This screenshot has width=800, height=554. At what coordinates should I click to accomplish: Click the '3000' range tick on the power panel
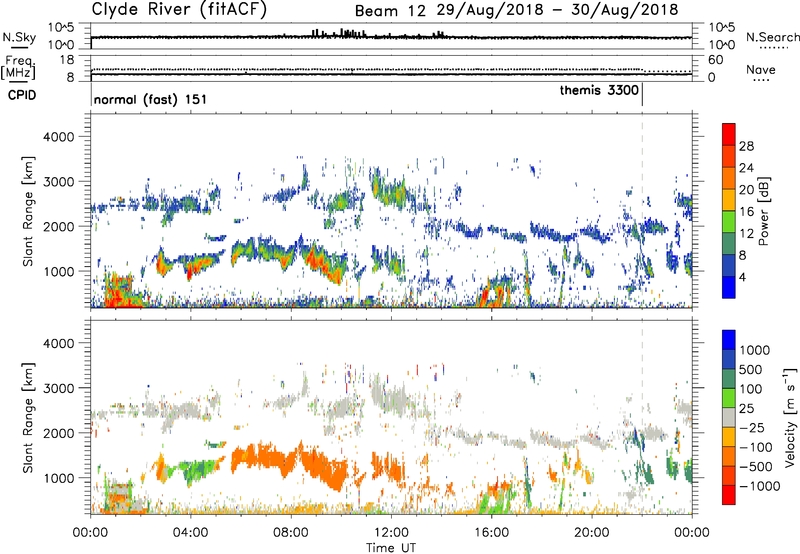point(58,182)
